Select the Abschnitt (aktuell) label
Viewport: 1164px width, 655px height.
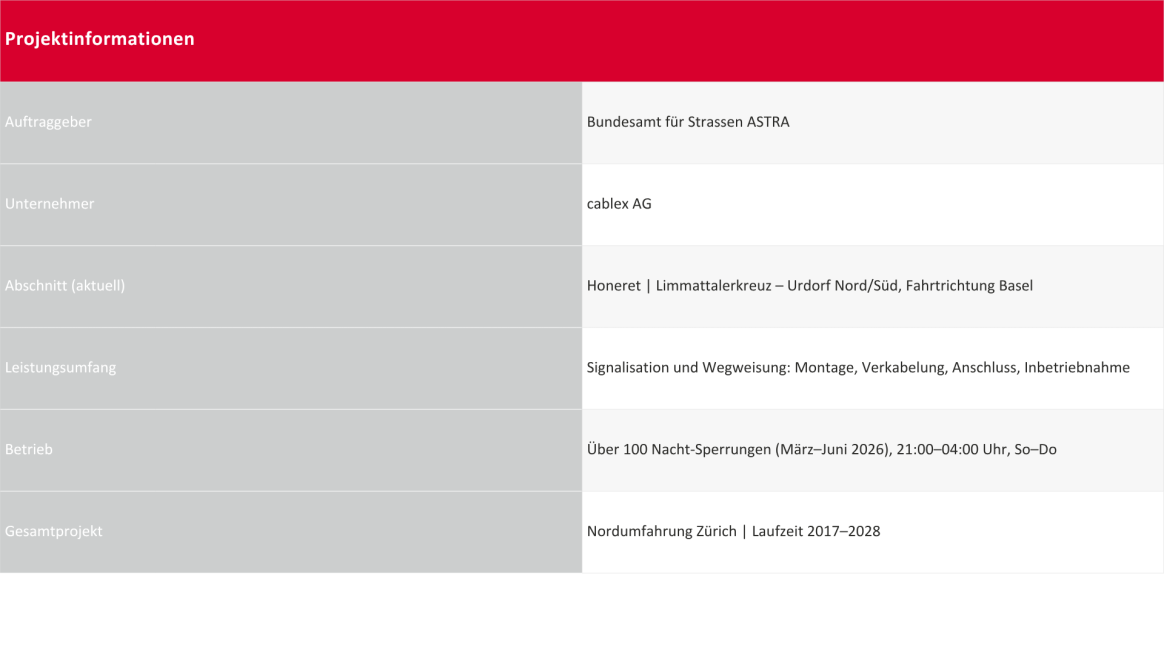coord(65,285)
